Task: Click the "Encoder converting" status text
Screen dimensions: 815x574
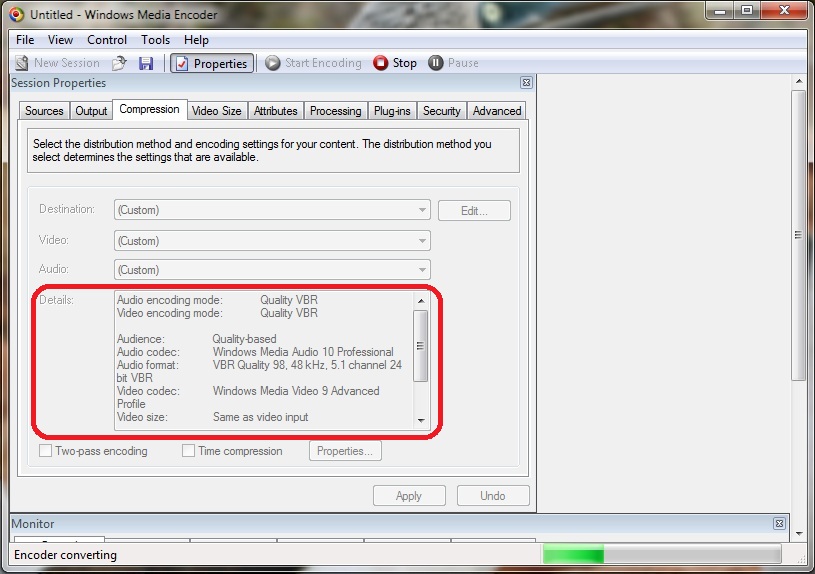Action: (x=65, y=555)
